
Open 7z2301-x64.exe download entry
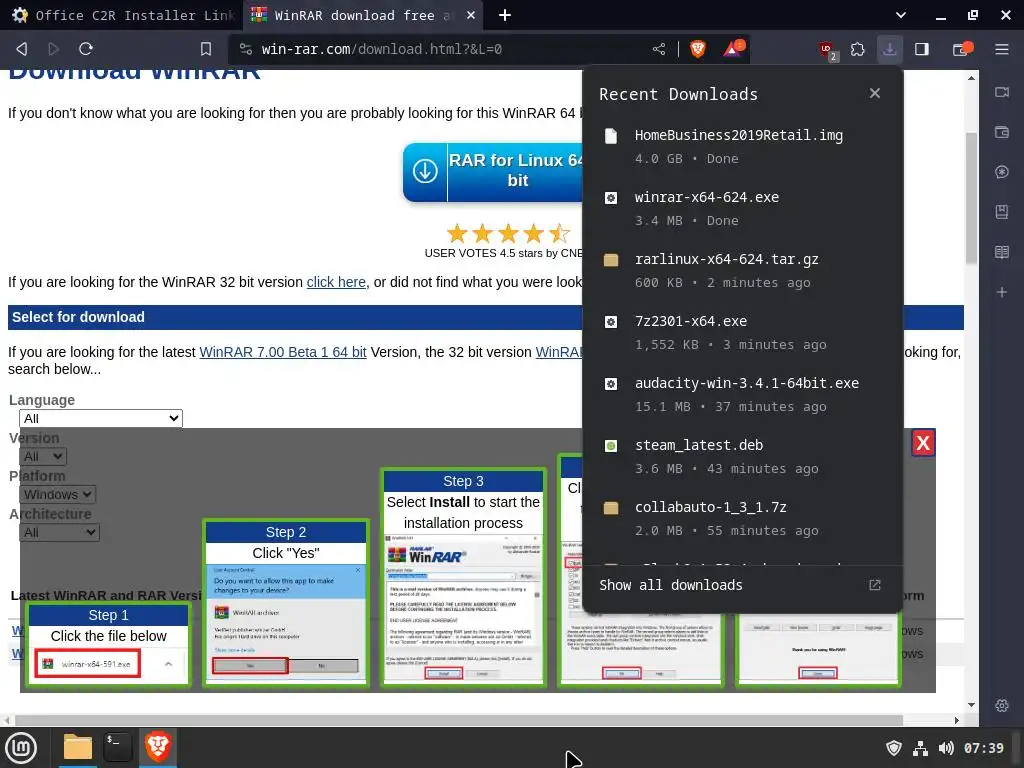pyautogui.click(x=743, y=332)
